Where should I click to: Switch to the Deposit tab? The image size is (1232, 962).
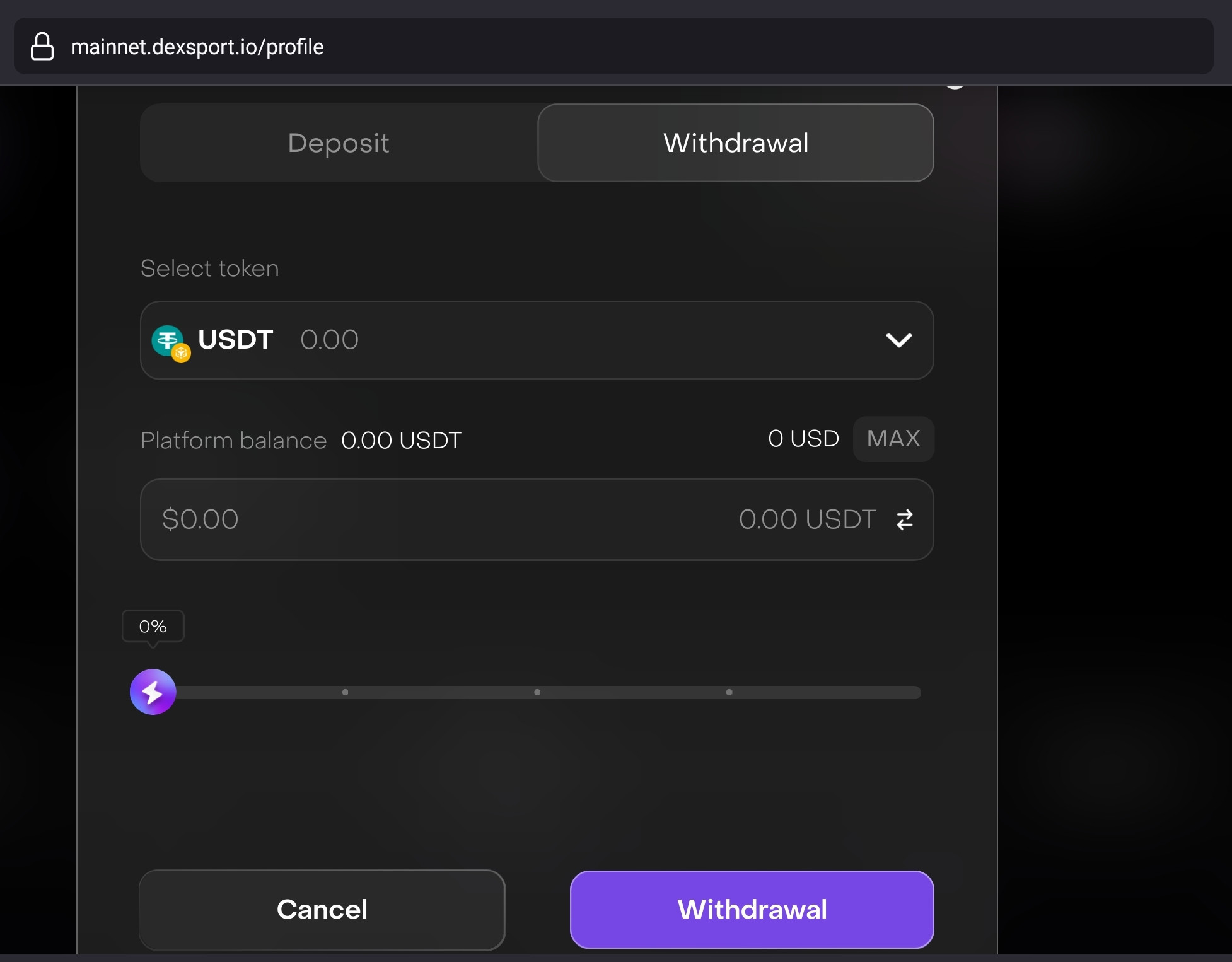point(339,143)
